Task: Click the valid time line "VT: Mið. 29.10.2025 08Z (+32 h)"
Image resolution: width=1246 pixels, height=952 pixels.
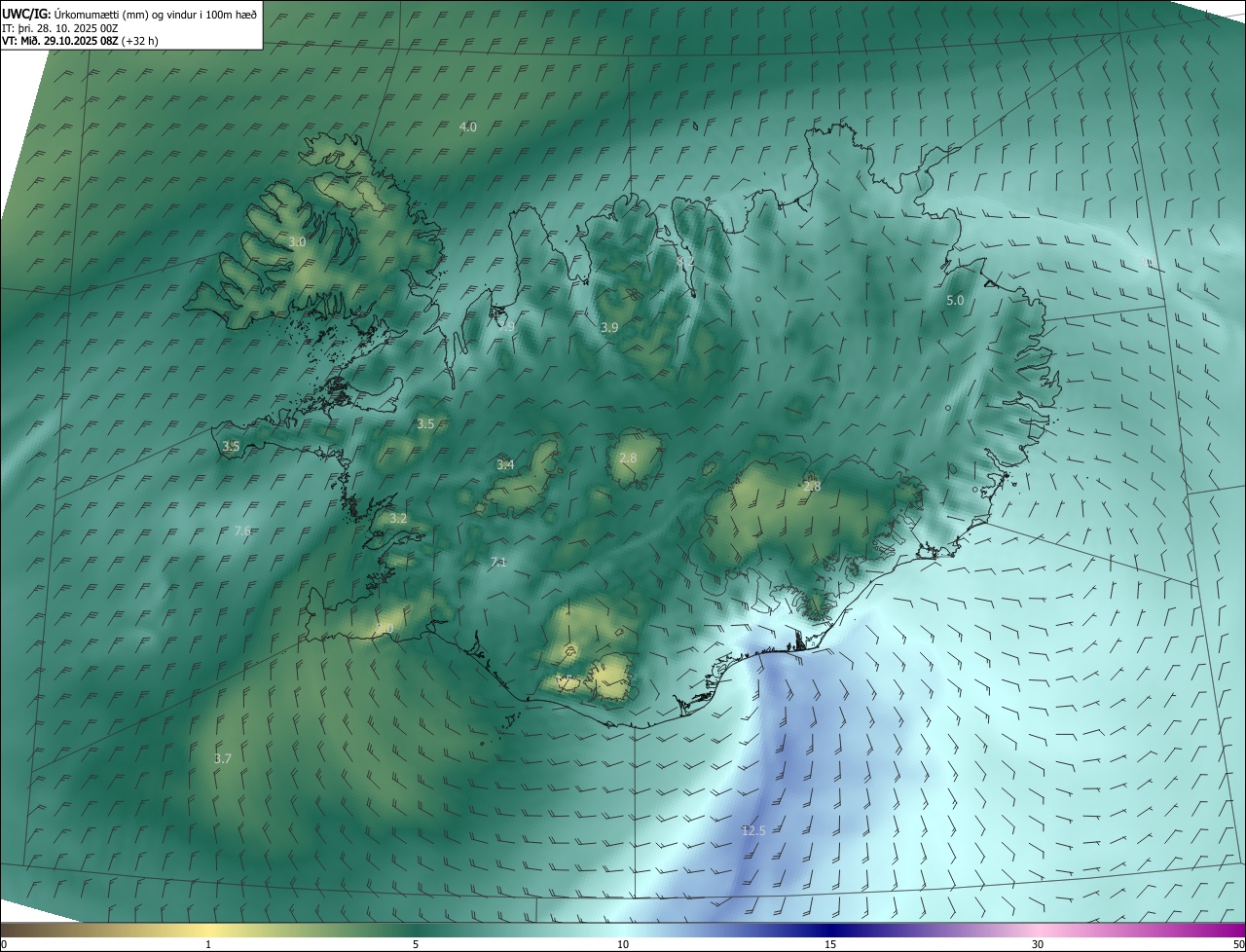Action: [80, 41]
